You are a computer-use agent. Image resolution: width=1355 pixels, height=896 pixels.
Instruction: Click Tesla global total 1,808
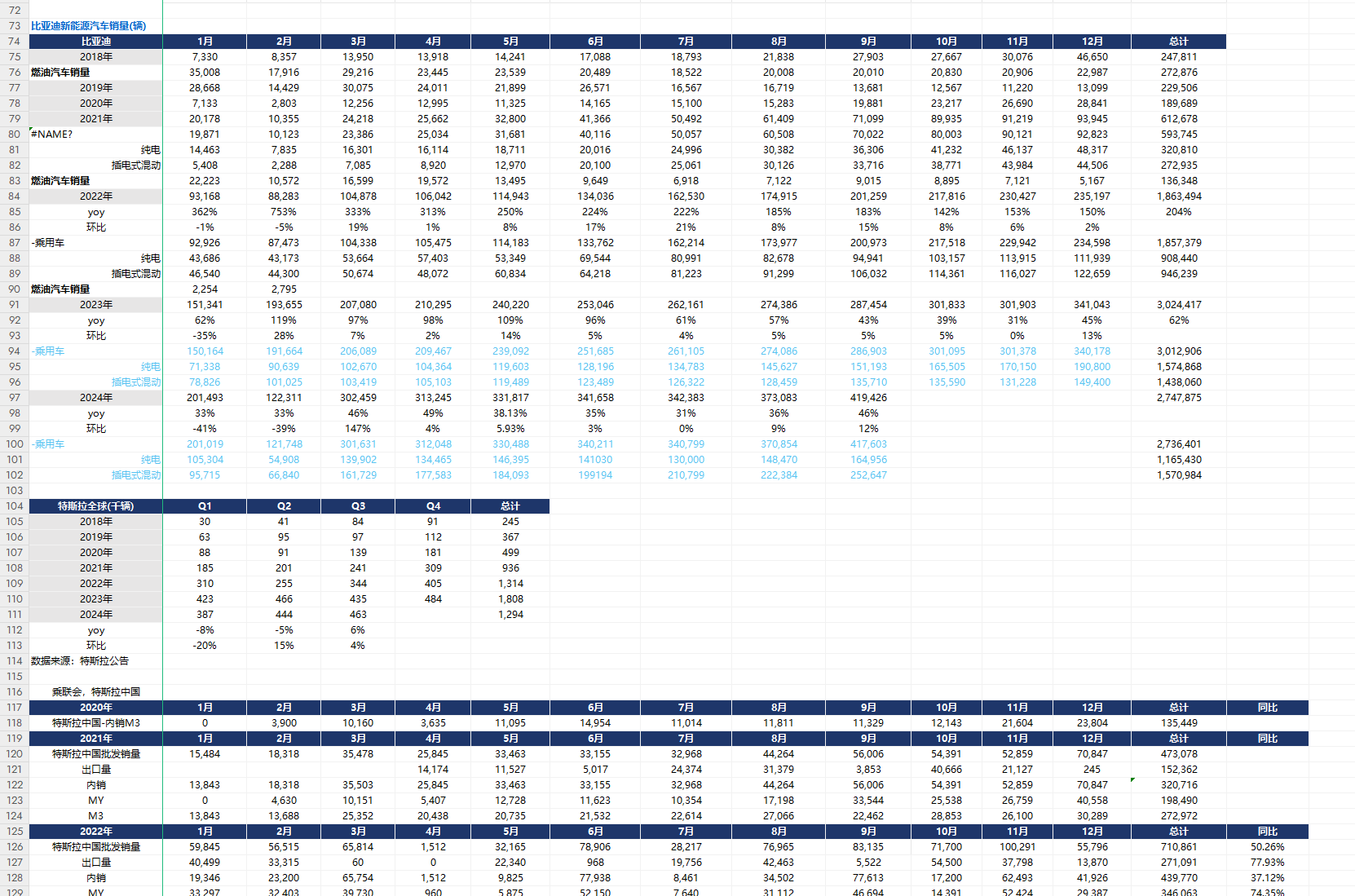click(x=510, y=599)
